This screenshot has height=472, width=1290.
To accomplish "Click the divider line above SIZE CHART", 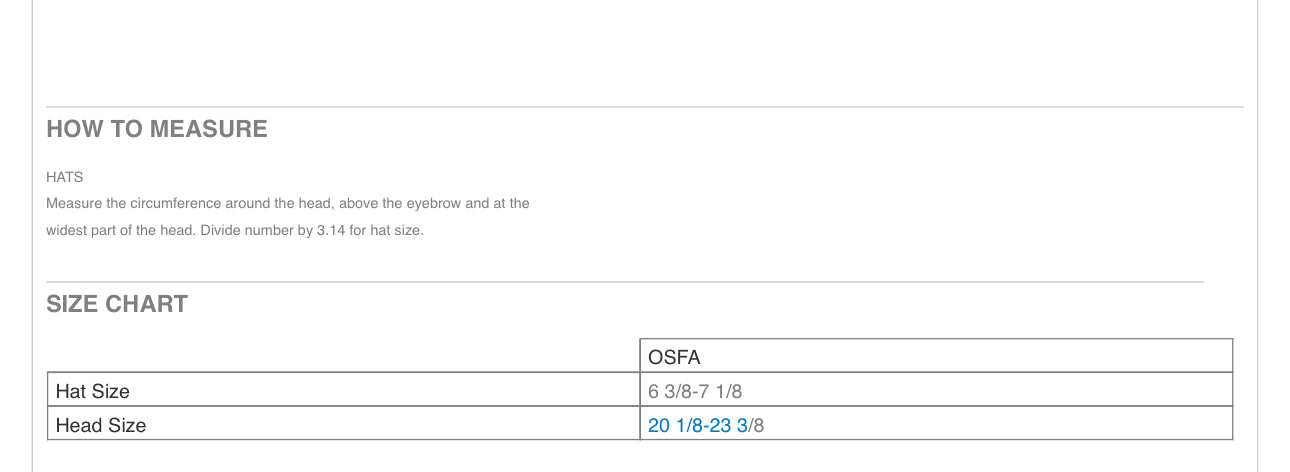I will pos(625,282).
